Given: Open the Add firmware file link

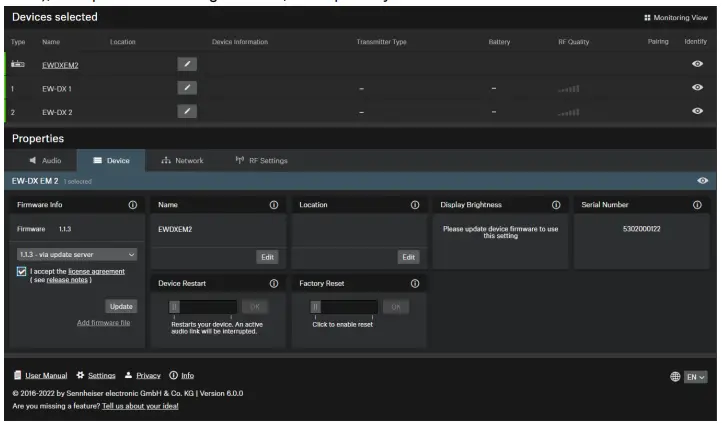Looking at the screenshot, I should [x=106, y=322].
